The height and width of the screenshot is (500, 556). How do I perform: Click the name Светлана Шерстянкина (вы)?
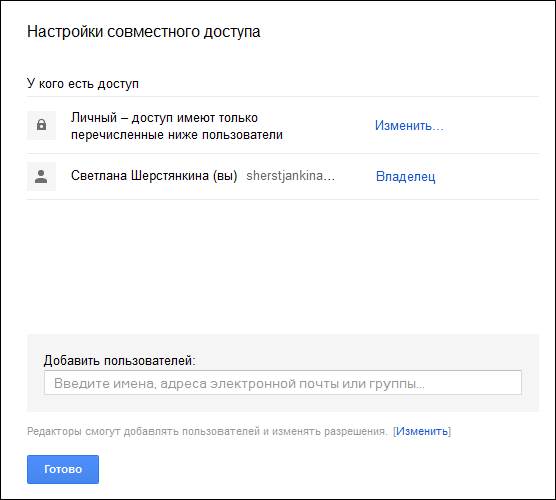coord(154,176)
